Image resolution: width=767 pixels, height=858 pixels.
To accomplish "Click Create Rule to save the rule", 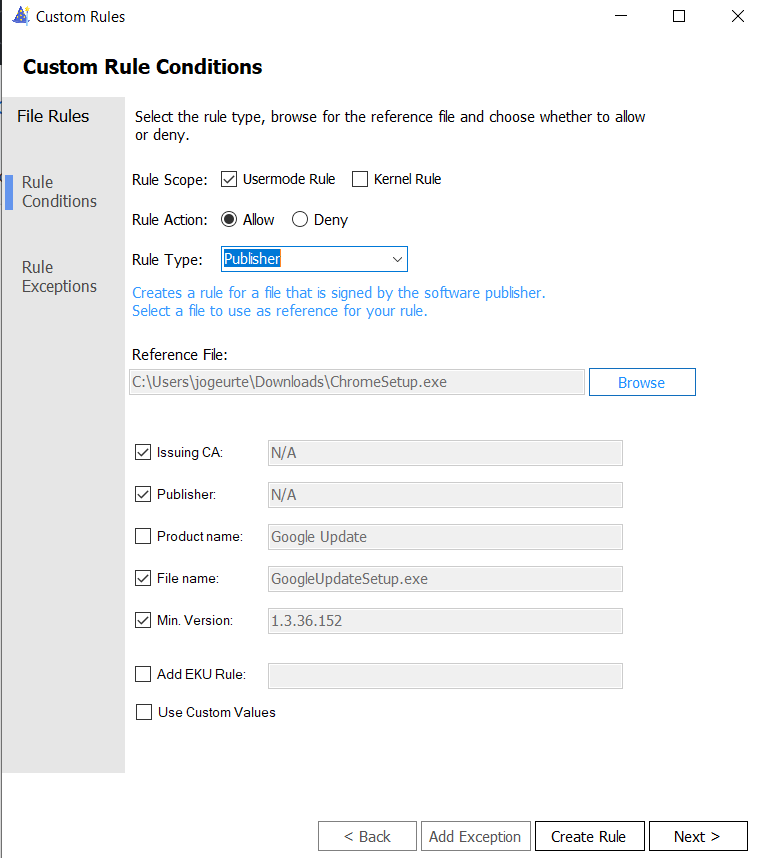I will (x=589, y=836).
